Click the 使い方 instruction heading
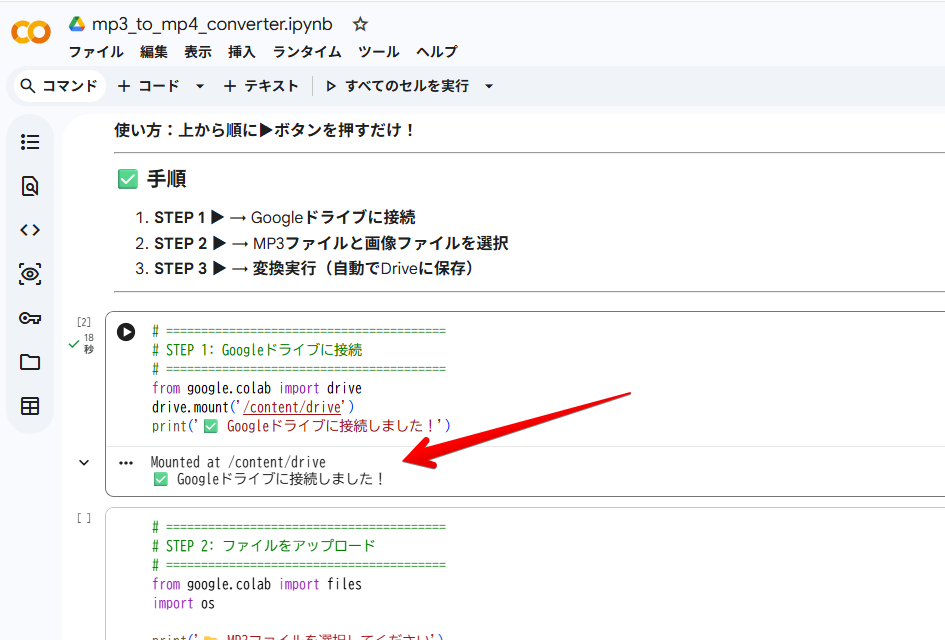The width and height of the screenshot is (945, 640). coord(263,130)
